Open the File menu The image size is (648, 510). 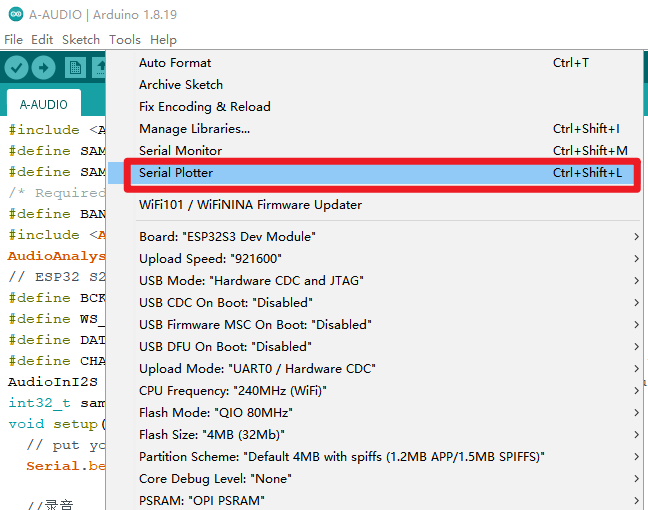point(13,40)
